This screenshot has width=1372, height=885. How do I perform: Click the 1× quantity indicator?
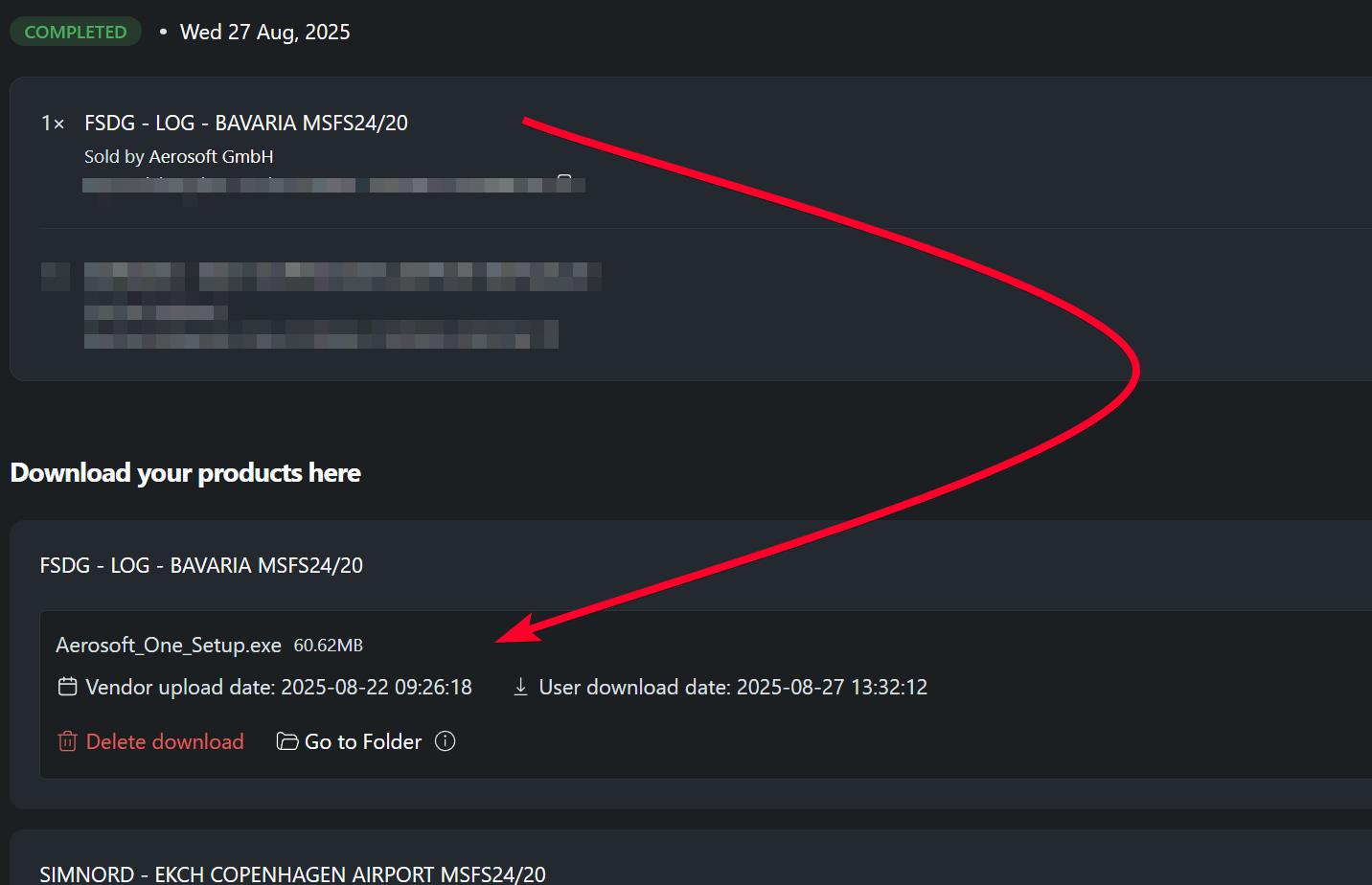coord(53,124)
